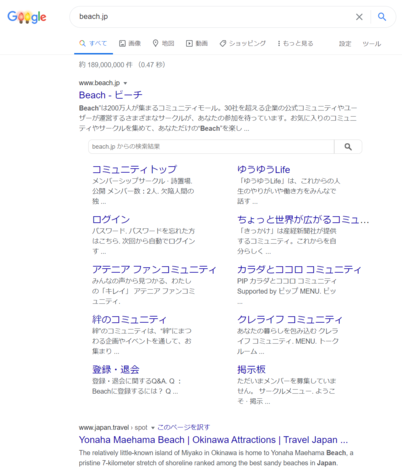
Task: Open the クレライフ コミュニティ sitelink
Action: (290, 319)
